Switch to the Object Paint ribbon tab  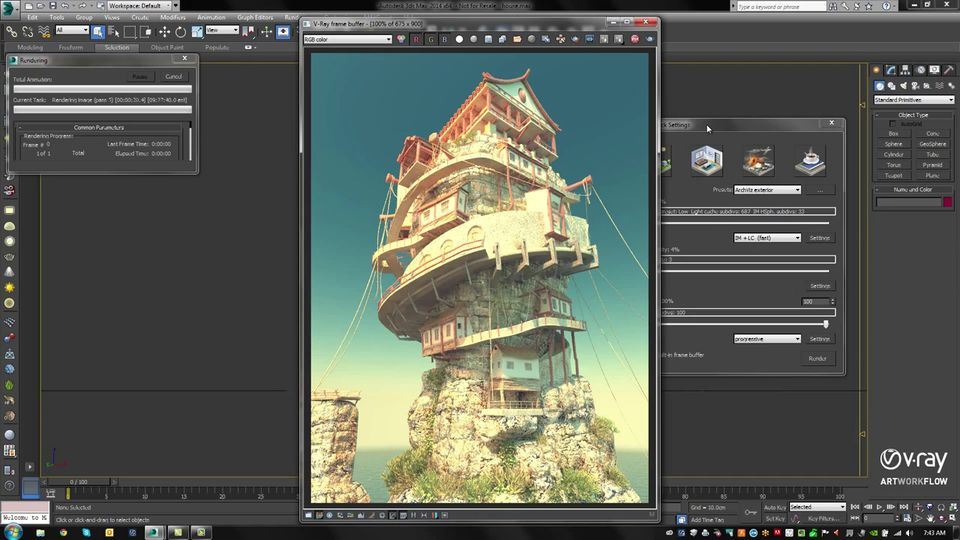pos(167,47)
